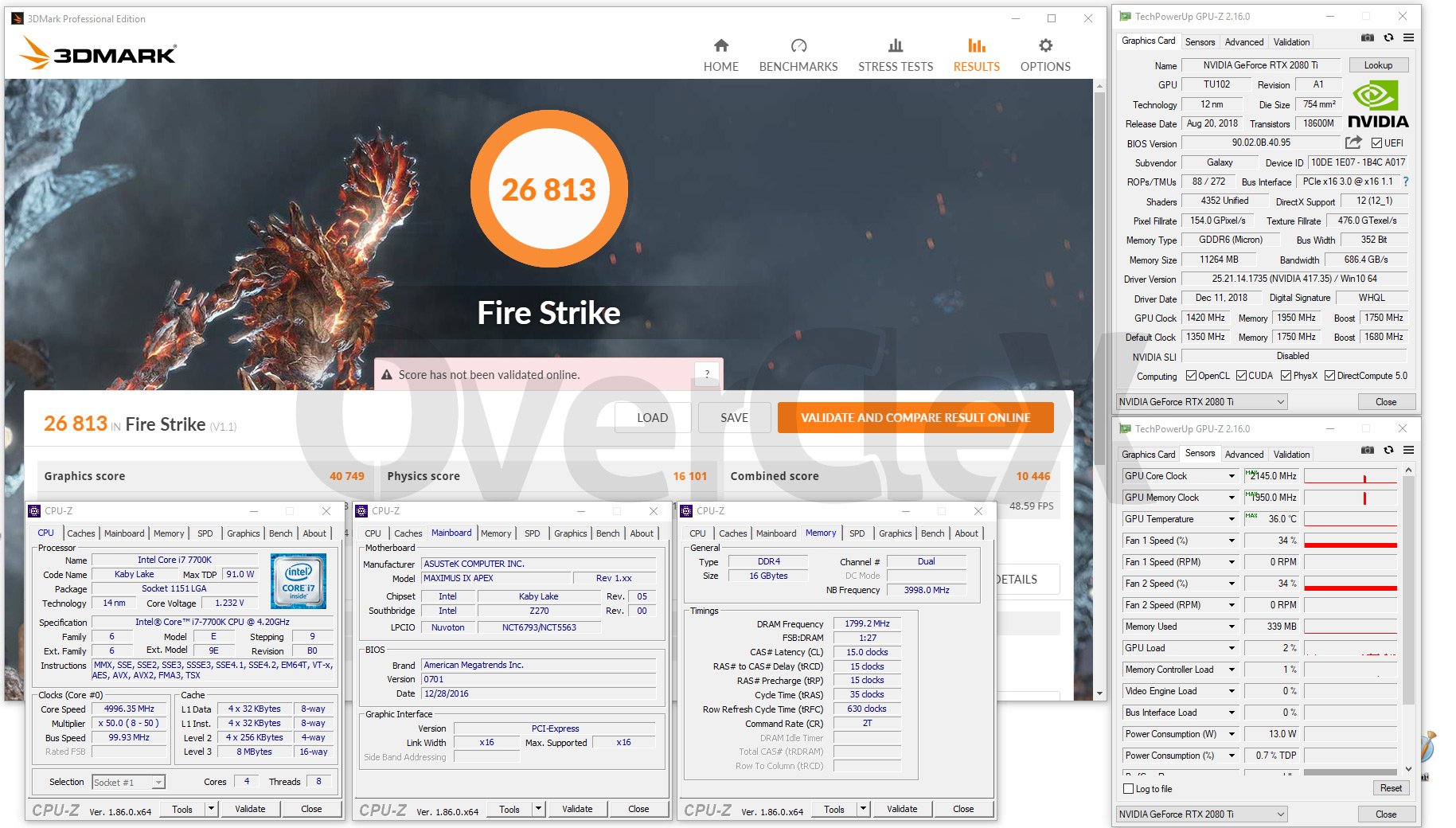
Task: Toggle the Log to file checkbox
Action: (1128, 789)
